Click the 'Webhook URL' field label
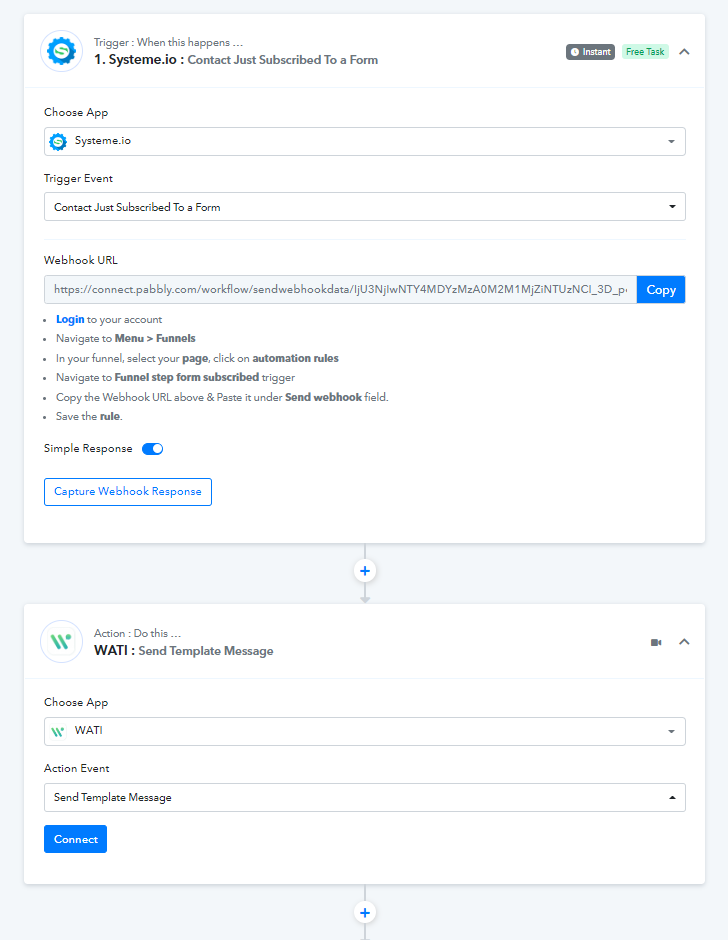 81,260
